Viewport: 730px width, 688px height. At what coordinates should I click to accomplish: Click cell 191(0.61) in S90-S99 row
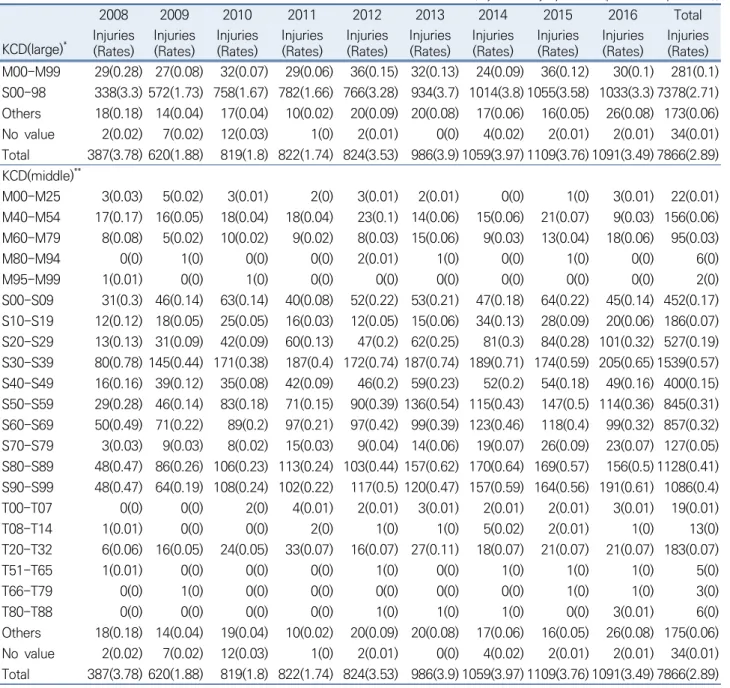pyautogui.click(x=629, y=487)
